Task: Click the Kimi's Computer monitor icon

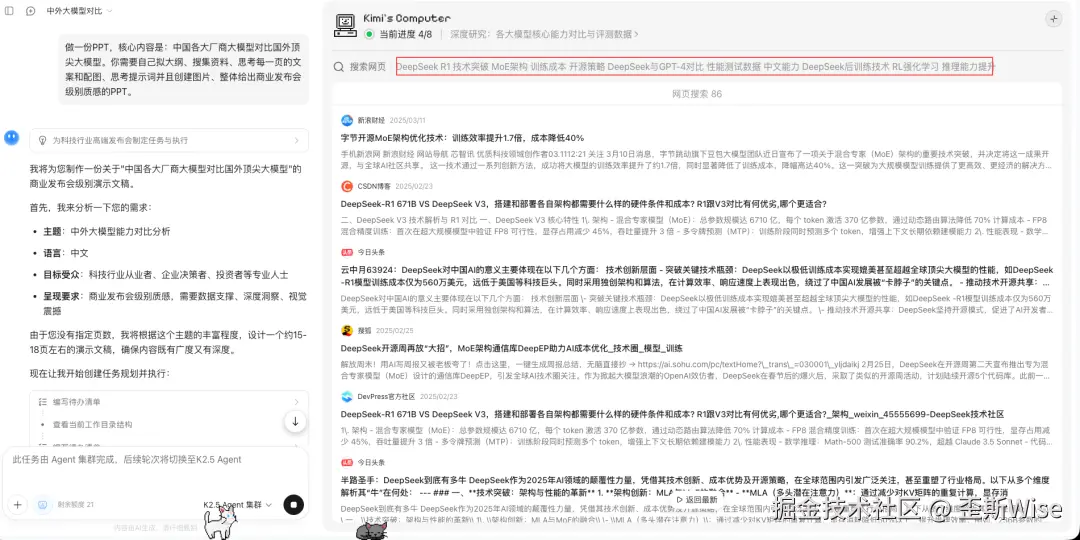Action: click(x=345, y=25)
